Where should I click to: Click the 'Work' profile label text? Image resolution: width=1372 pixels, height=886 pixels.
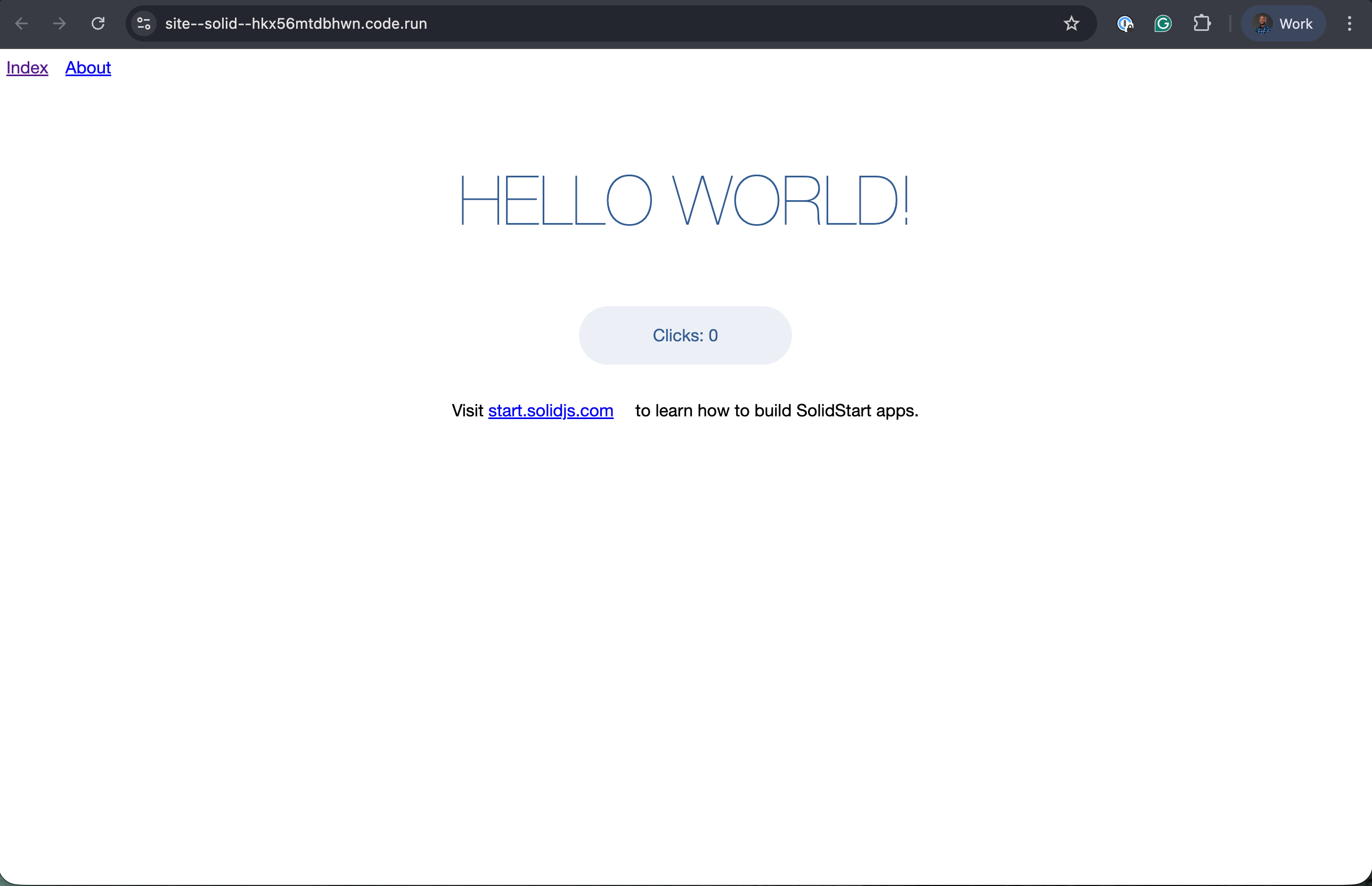1295,23
